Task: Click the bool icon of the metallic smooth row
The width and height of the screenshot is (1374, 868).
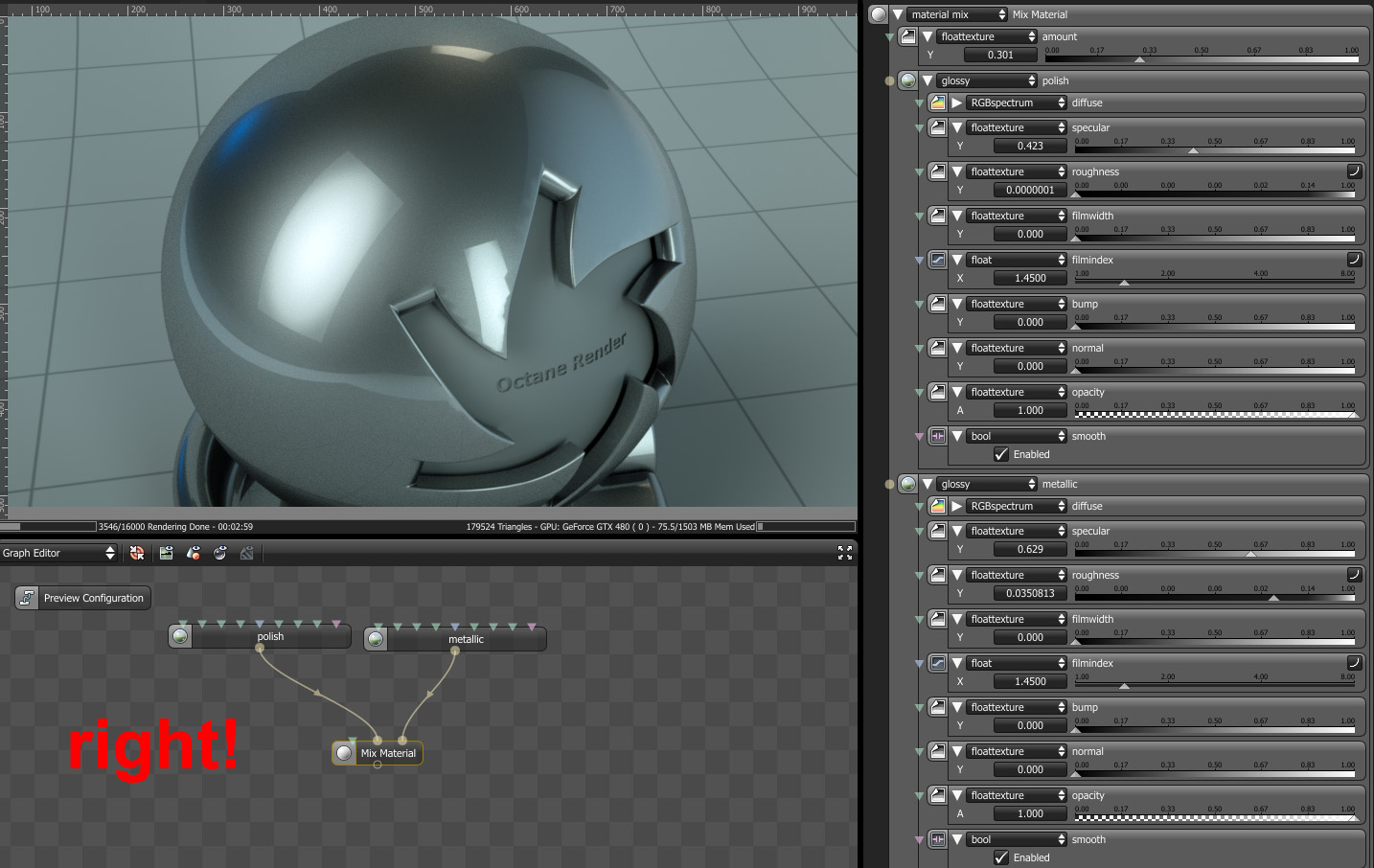Action: coord(937,839)
